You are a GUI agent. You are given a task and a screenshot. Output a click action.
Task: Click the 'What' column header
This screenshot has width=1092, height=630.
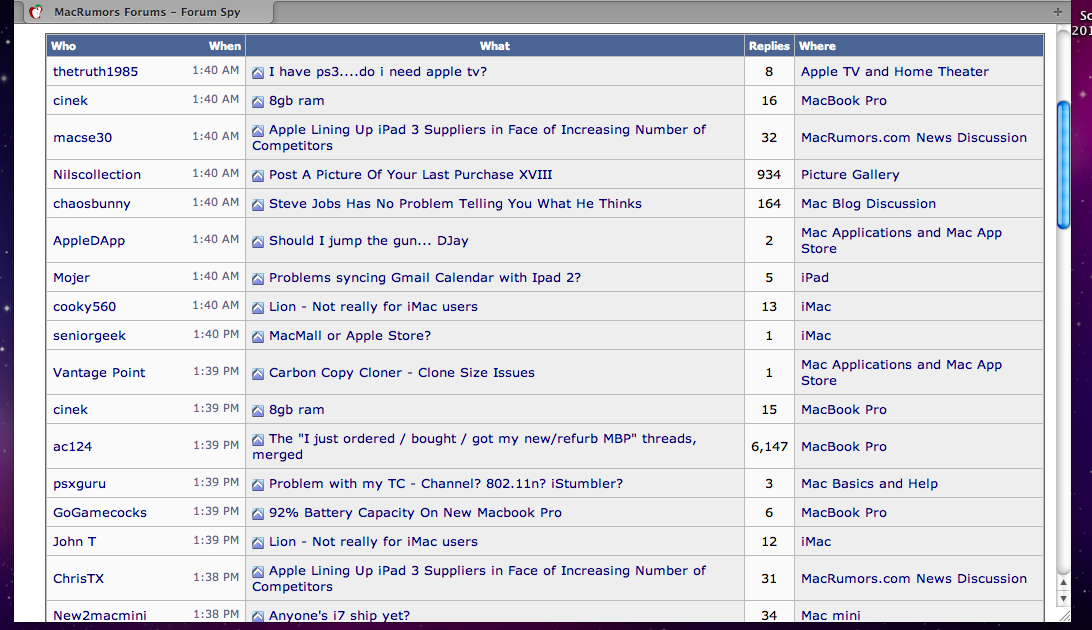click(494, 46)
